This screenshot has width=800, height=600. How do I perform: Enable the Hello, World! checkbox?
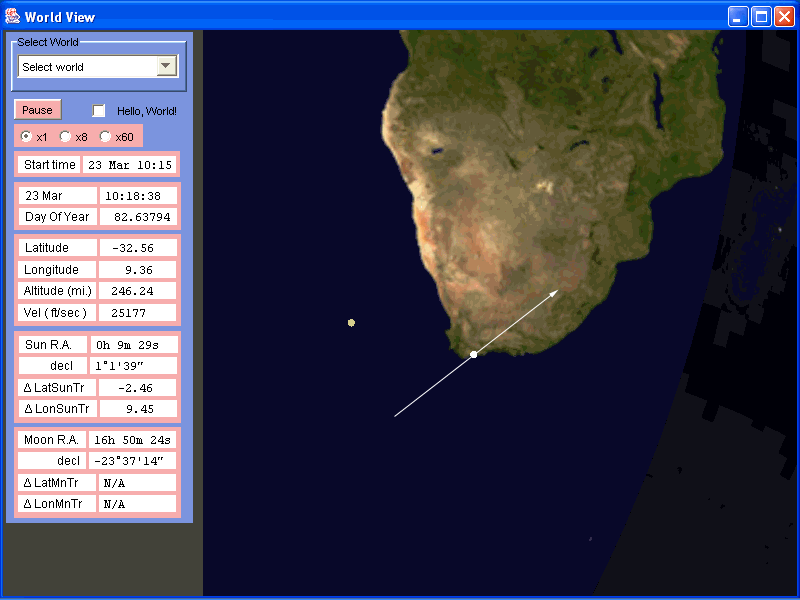[99, 110]
